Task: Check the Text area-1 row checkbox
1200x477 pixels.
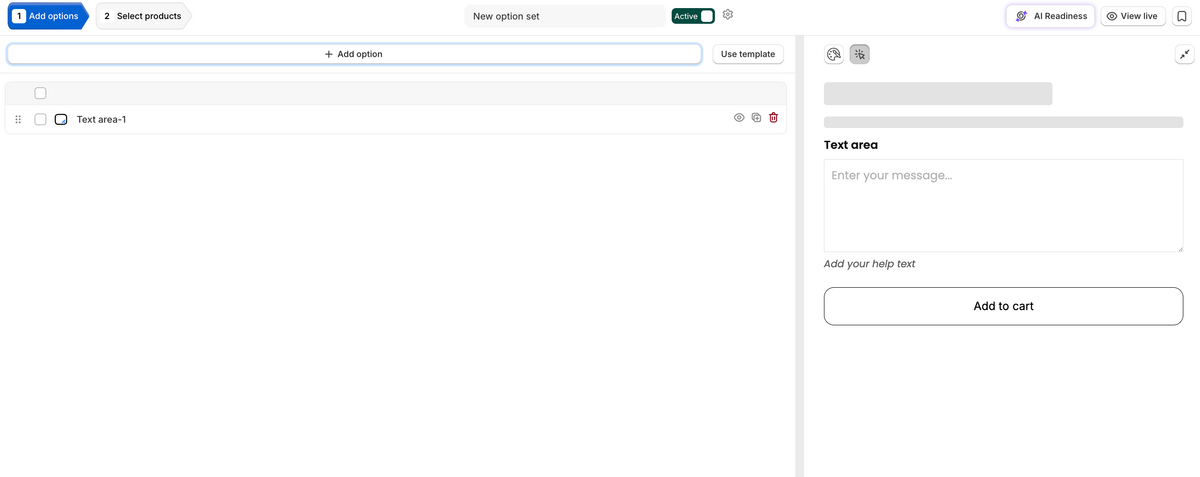Action: 40,119
